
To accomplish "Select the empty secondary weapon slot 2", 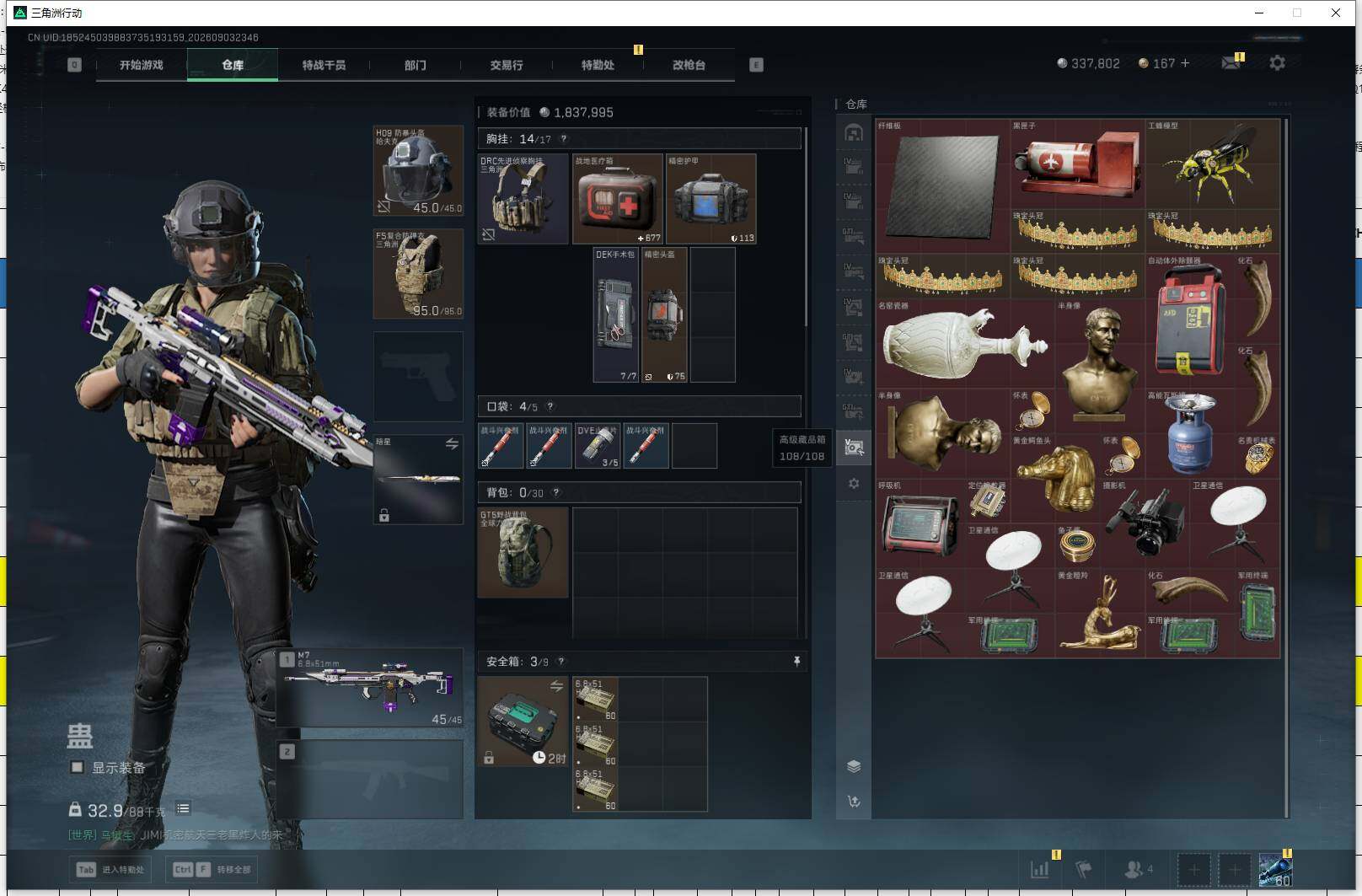I will [370, 779].
